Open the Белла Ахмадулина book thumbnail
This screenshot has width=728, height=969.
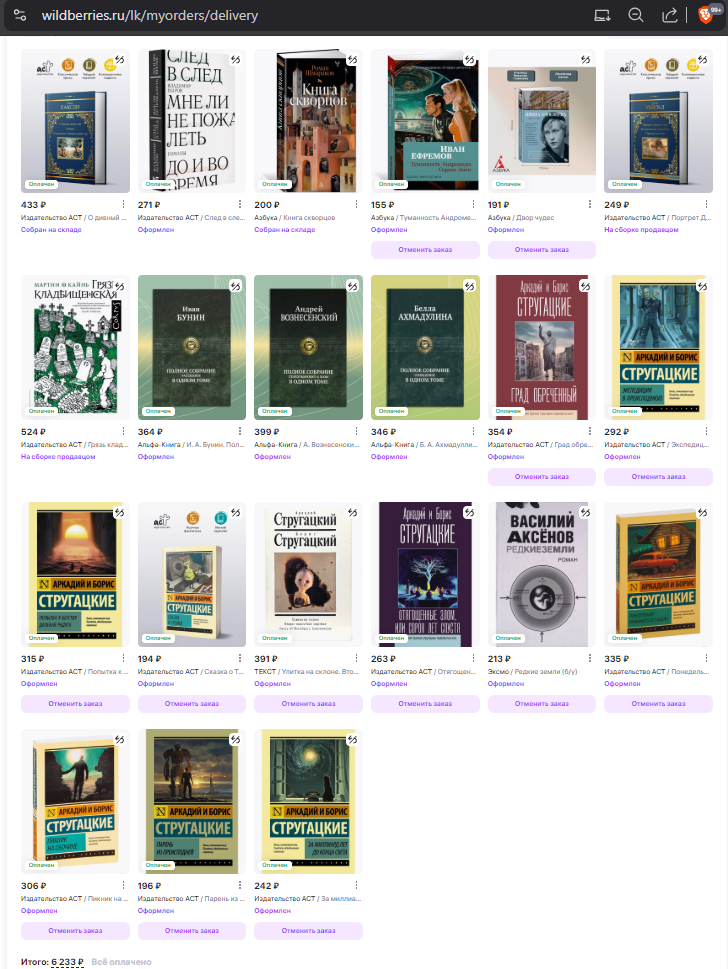[425, 347]
